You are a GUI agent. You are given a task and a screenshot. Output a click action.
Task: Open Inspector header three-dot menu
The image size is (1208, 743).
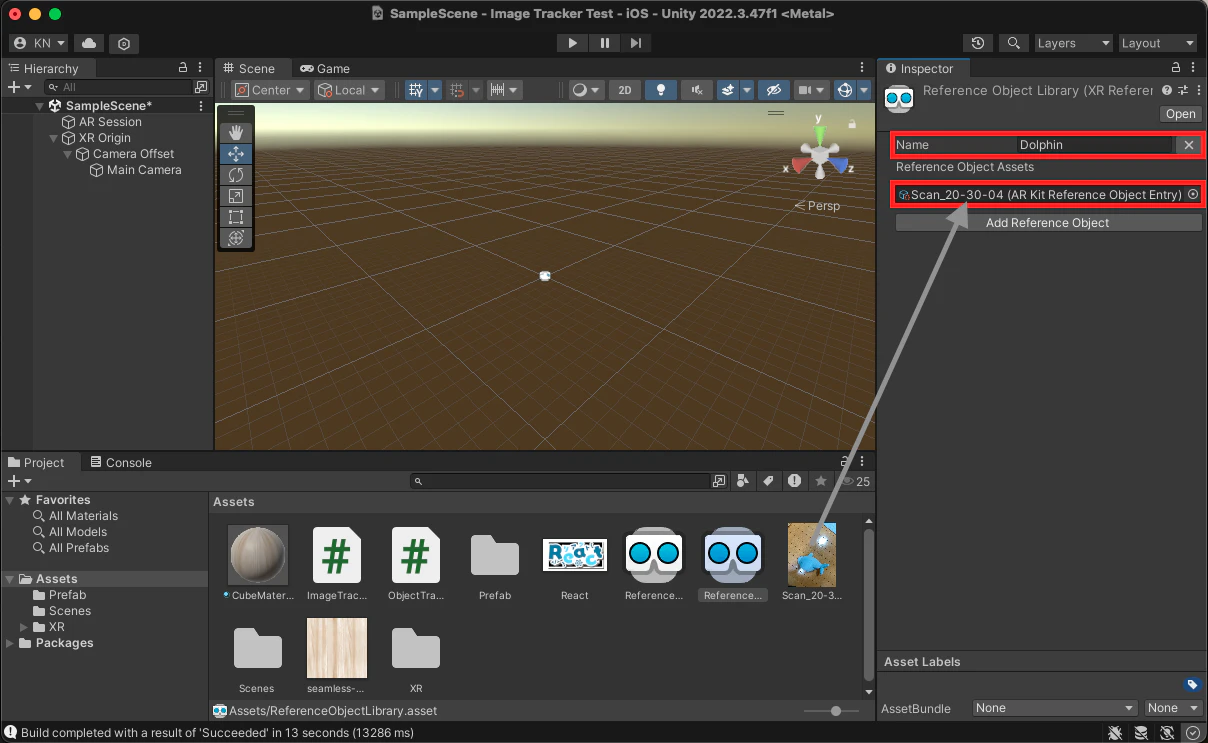[x=1197, y=90]
